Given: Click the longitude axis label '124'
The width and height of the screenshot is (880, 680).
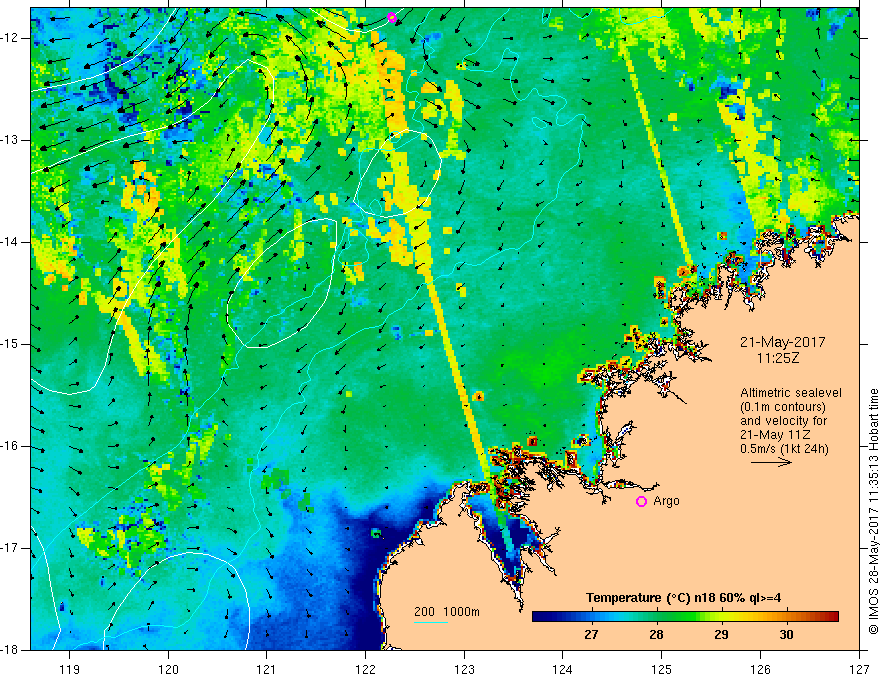Looking at the screenshot, I should 562,669.
